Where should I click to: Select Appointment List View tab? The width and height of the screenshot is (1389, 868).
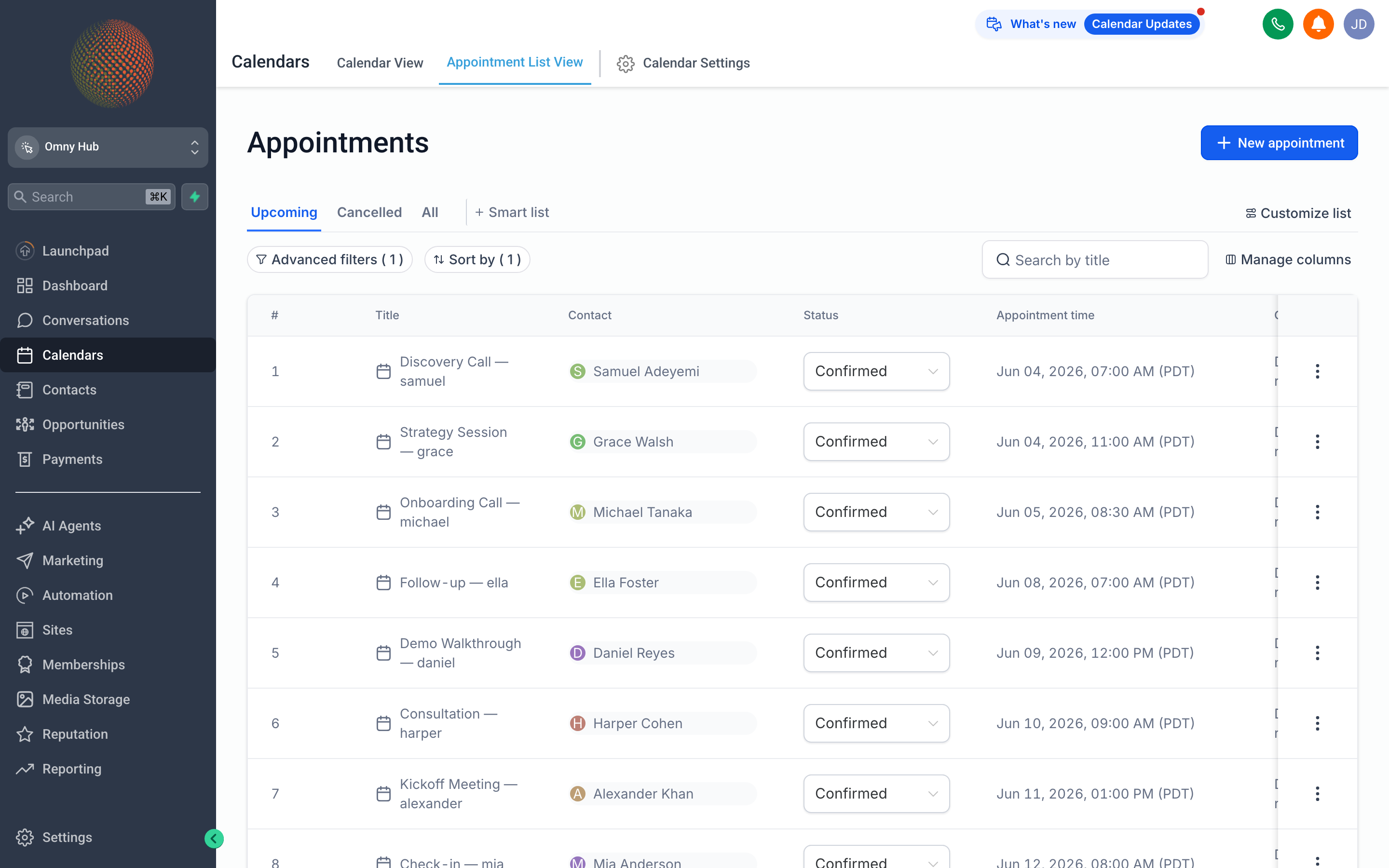[514, 62]
